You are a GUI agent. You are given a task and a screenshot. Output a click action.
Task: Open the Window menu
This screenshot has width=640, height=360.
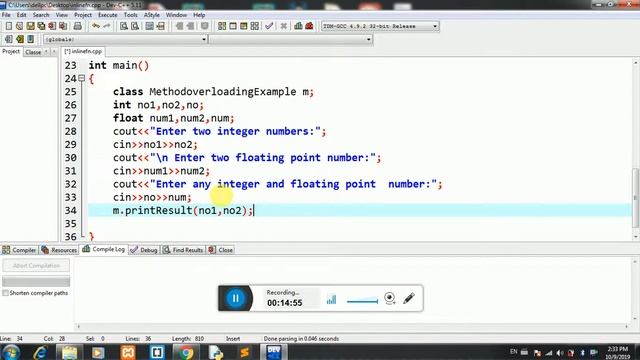tap(176, 15)
